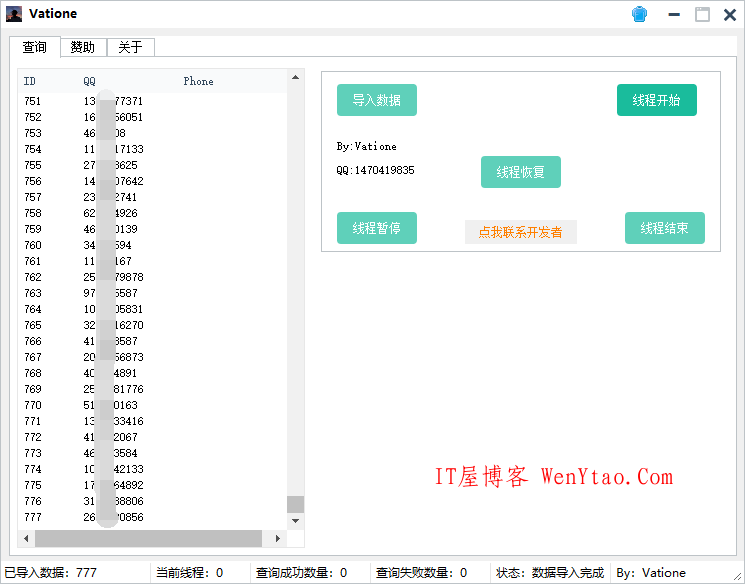This screenshot has width=745, height=584.
Task: End threads with 线程结束 button
Action: click(x=665, y=228)
